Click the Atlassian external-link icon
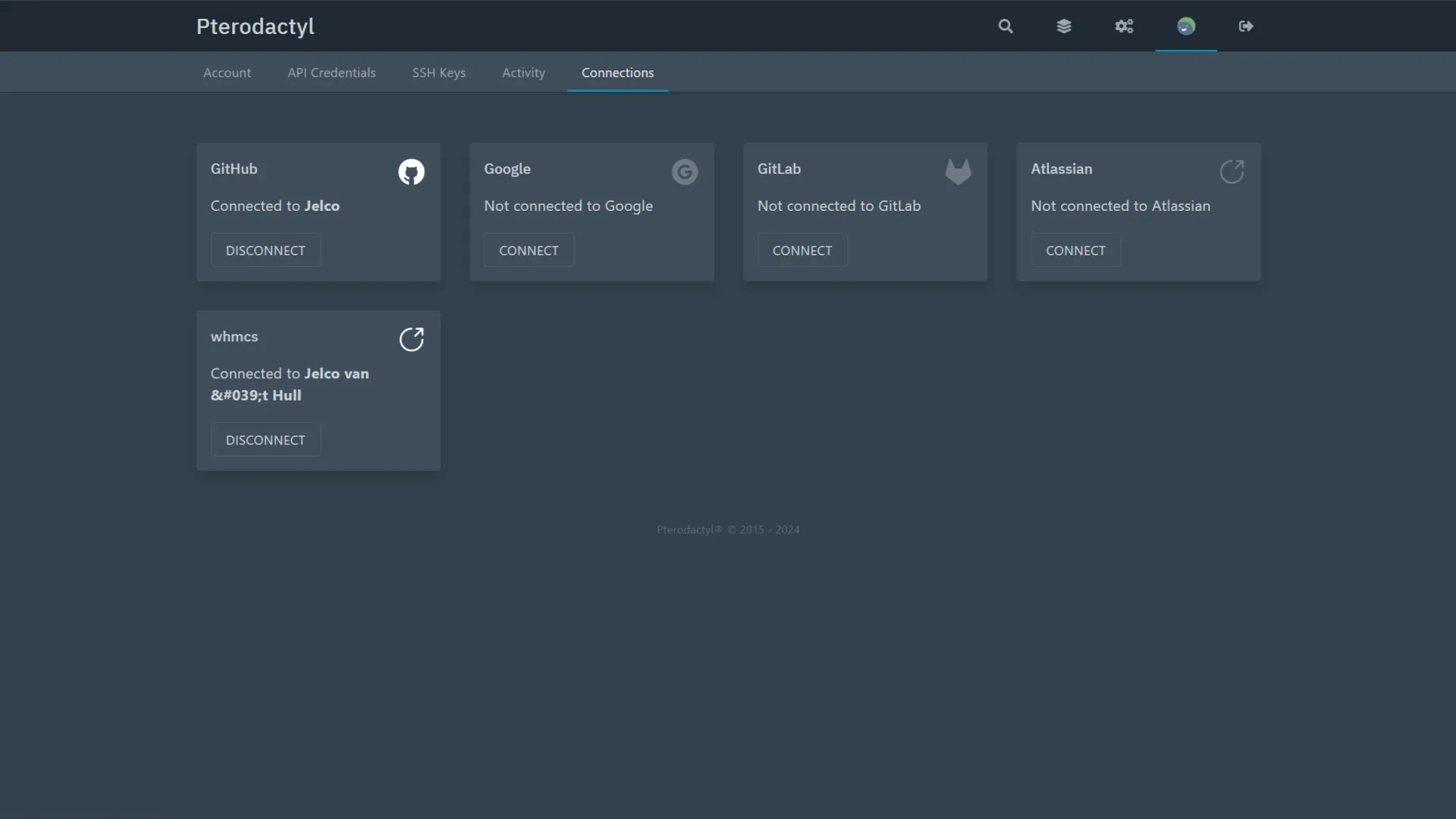1456x819 pixels. point(1232,171)
